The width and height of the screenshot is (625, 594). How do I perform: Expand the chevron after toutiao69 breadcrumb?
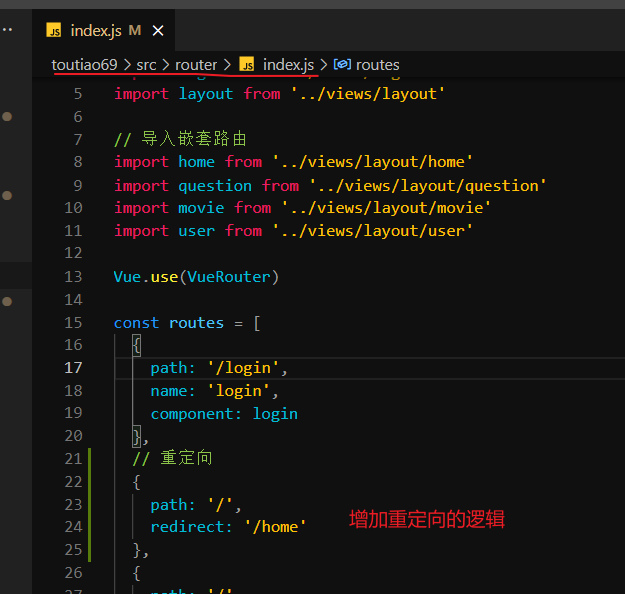[127, 65]
